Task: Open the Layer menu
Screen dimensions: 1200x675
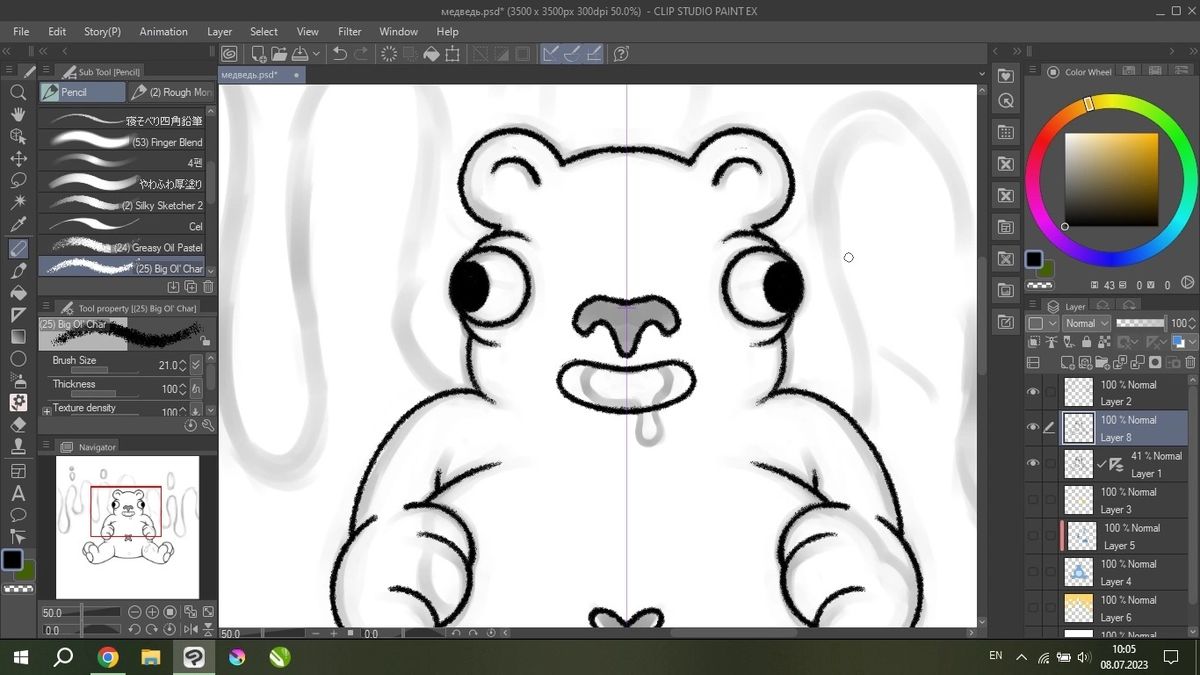Action: pos(220,32)
